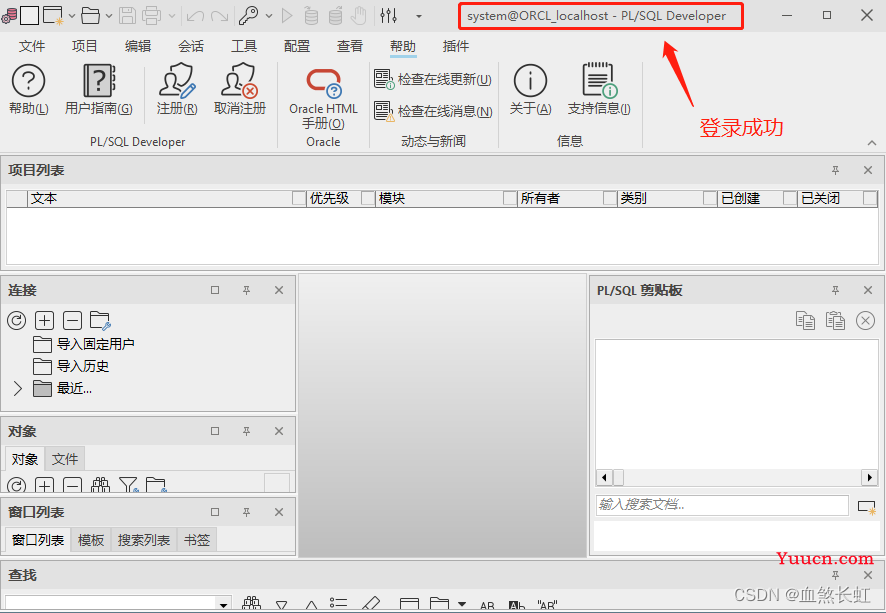Click the 支持信息(I) button
Viewport: 886px width, 613px height.
click(x=599, y=89)
